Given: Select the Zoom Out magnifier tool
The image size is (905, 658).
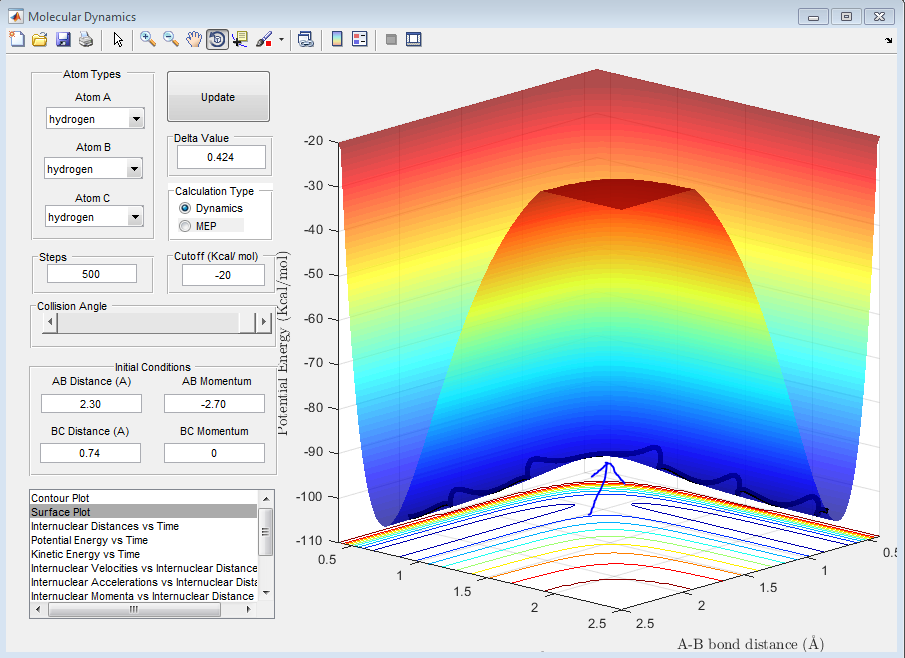Looking at the screenshot, I should click(171, 40).
